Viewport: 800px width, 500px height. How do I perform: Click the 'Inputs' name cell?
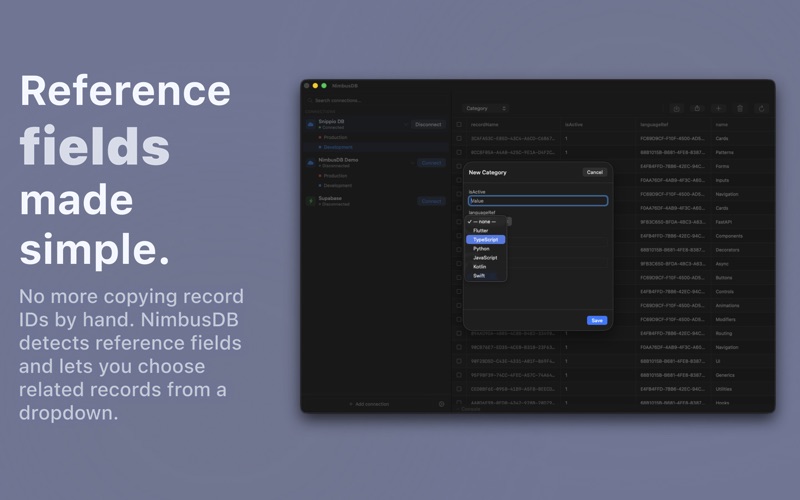coord(722,180)
